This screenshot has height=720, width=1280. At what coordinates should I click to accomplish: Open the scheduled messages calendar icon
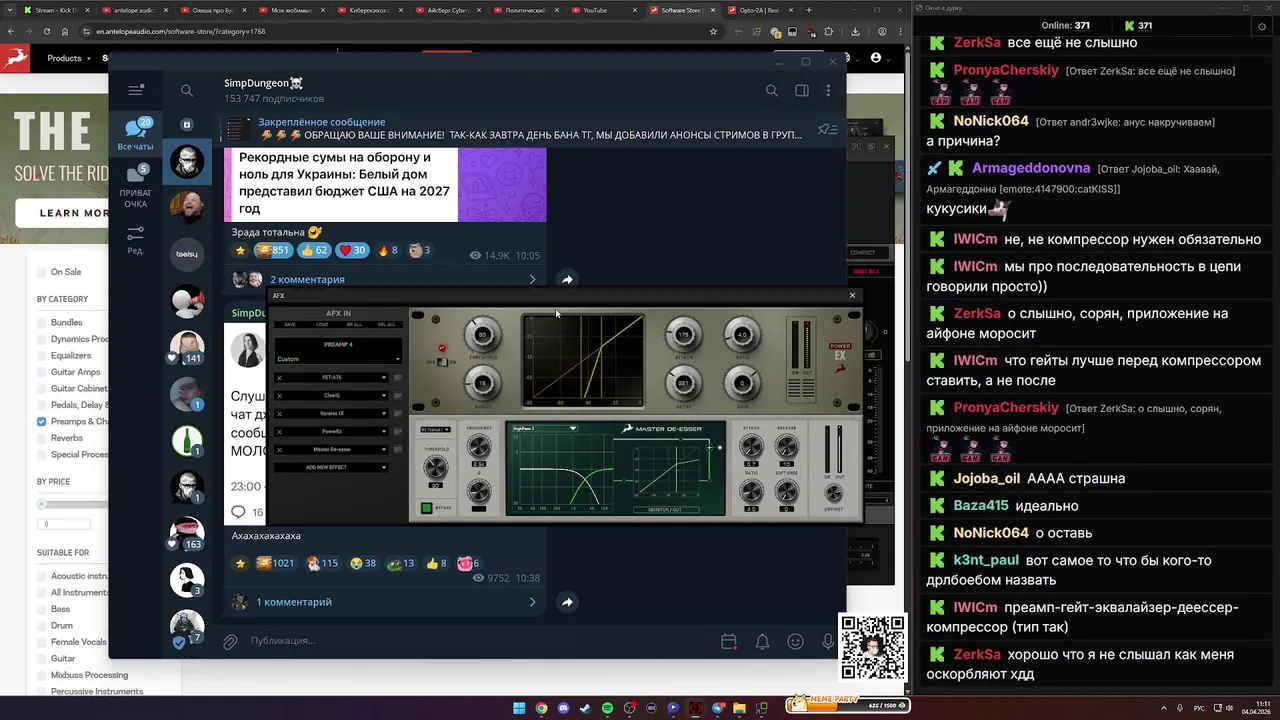point(728,641)
